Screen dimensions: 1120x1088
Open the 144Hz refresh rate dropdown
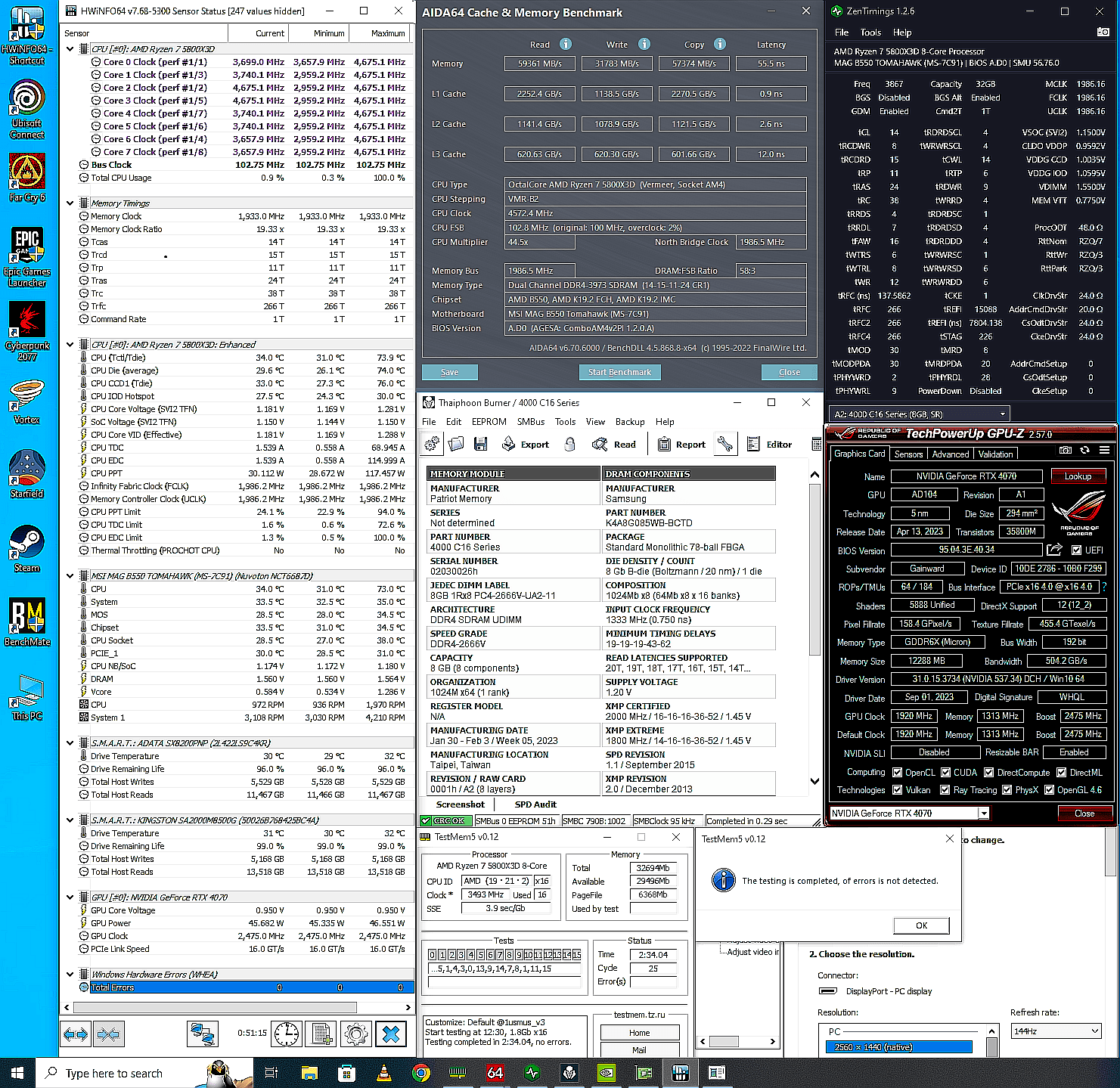pyautogui.click(x=1056, y=1031)
